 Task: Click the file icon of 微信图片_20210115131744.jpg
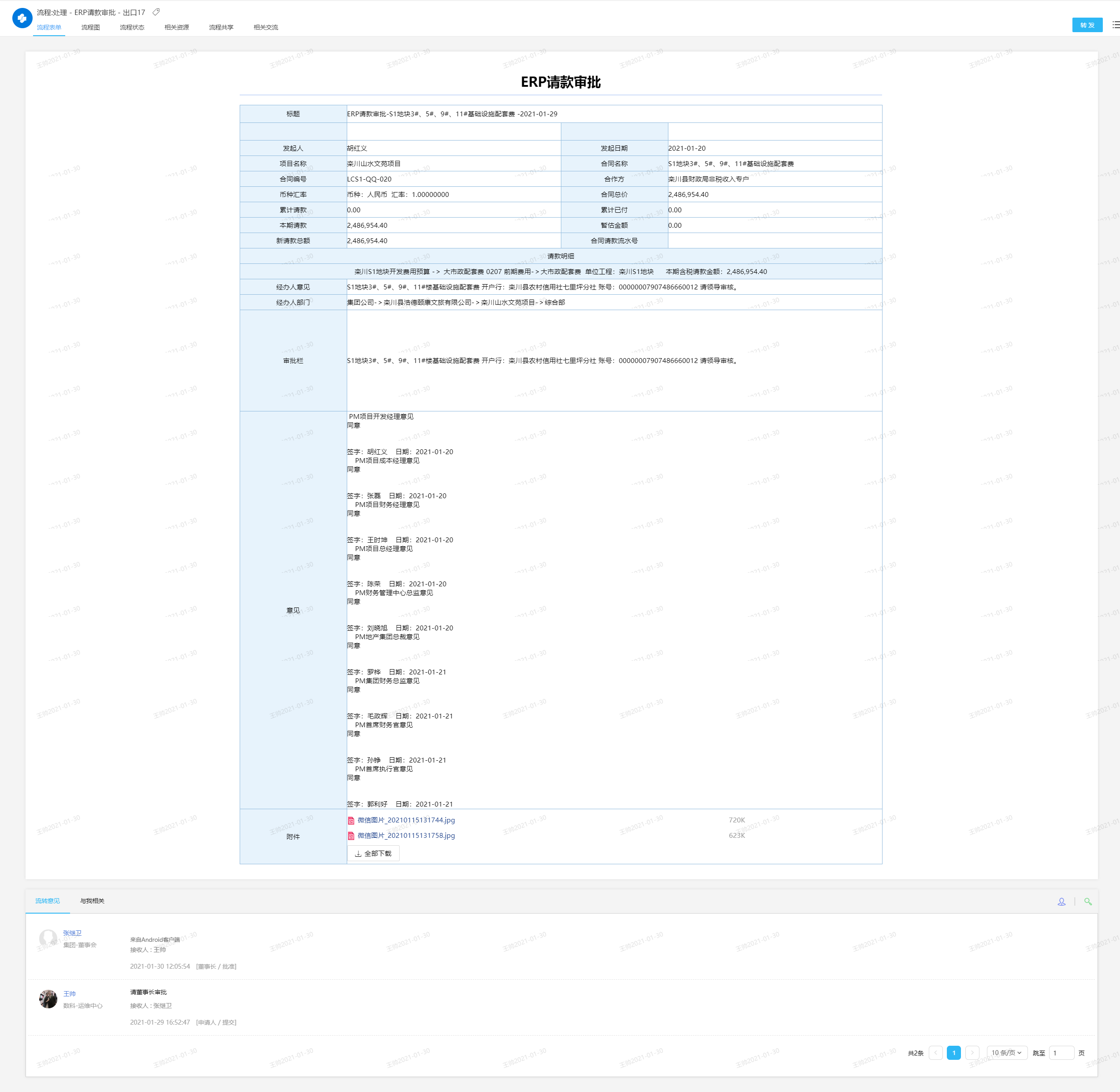tap(351, 821)
